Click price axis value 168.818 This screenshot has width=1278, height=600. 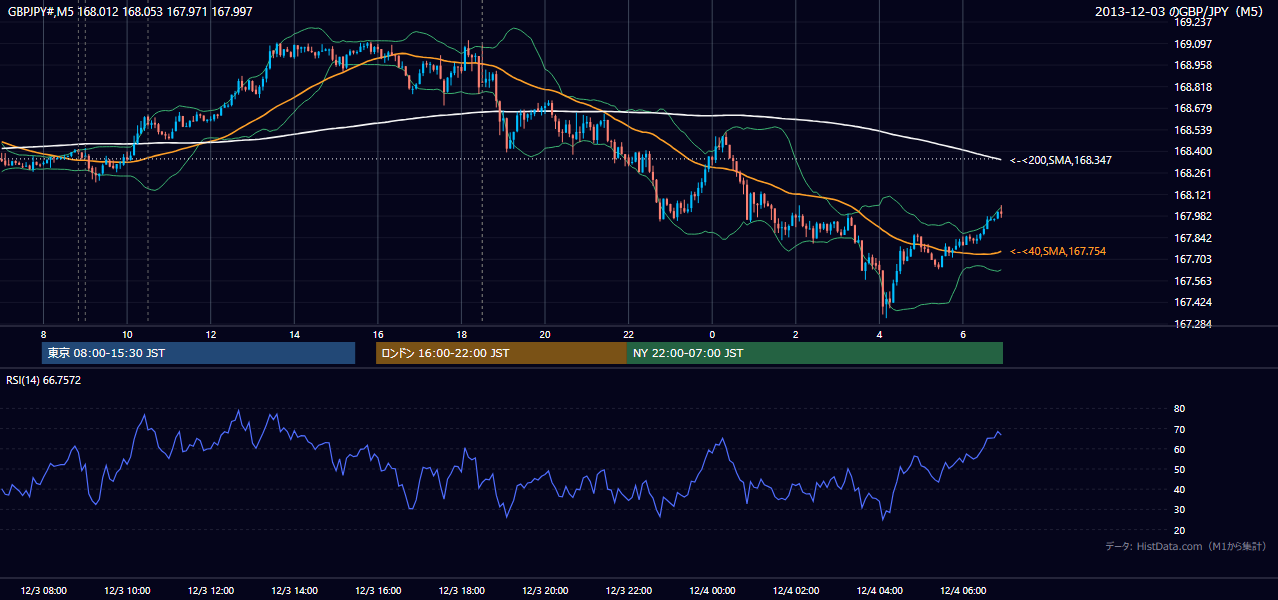click(x=1193, y=87)
